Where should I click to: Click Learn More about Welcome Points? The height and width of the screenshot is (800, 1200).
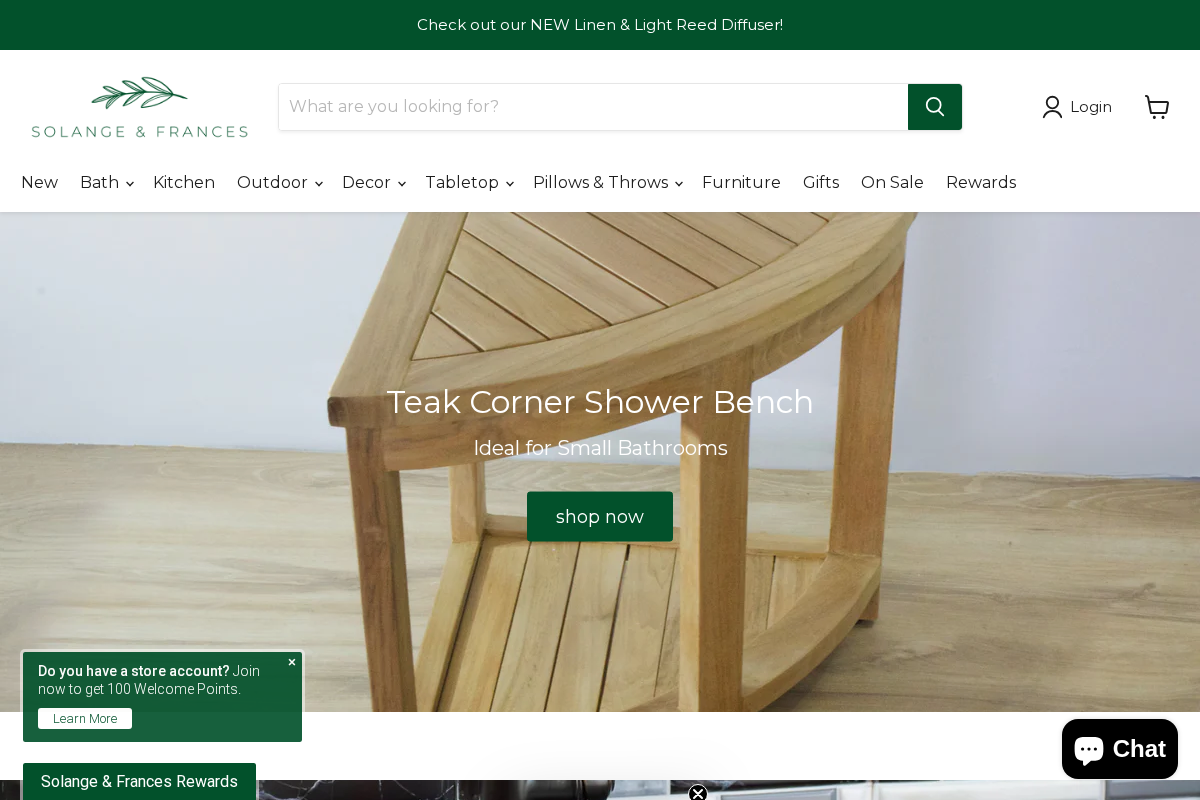point(85,719)
